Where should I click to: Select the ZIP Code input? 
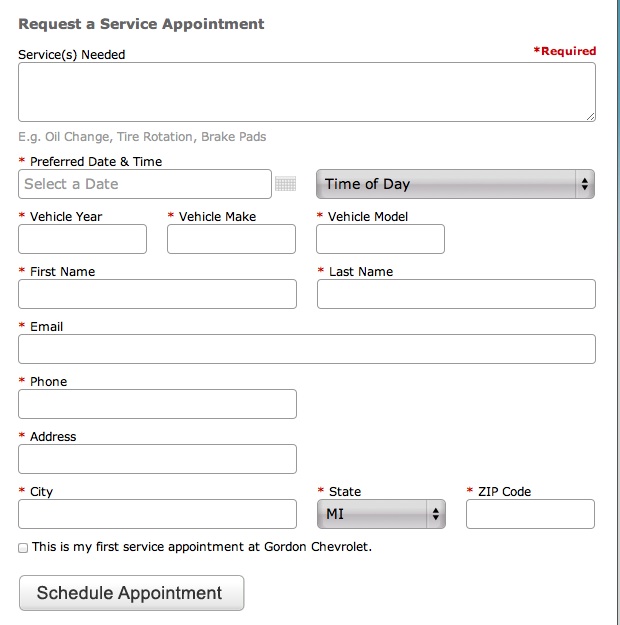530,514
